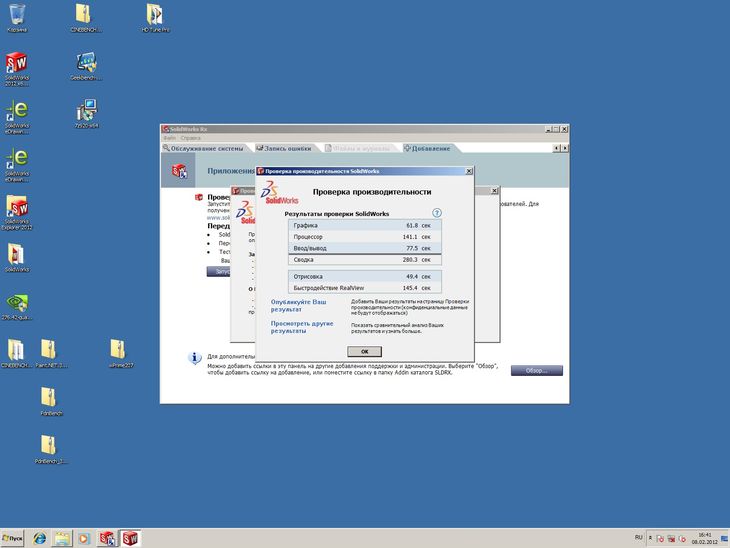Click the Обзор... button in SolidWorks Rx
The height and width of the screenshot is (548, 730).
[x=537, y=371]
